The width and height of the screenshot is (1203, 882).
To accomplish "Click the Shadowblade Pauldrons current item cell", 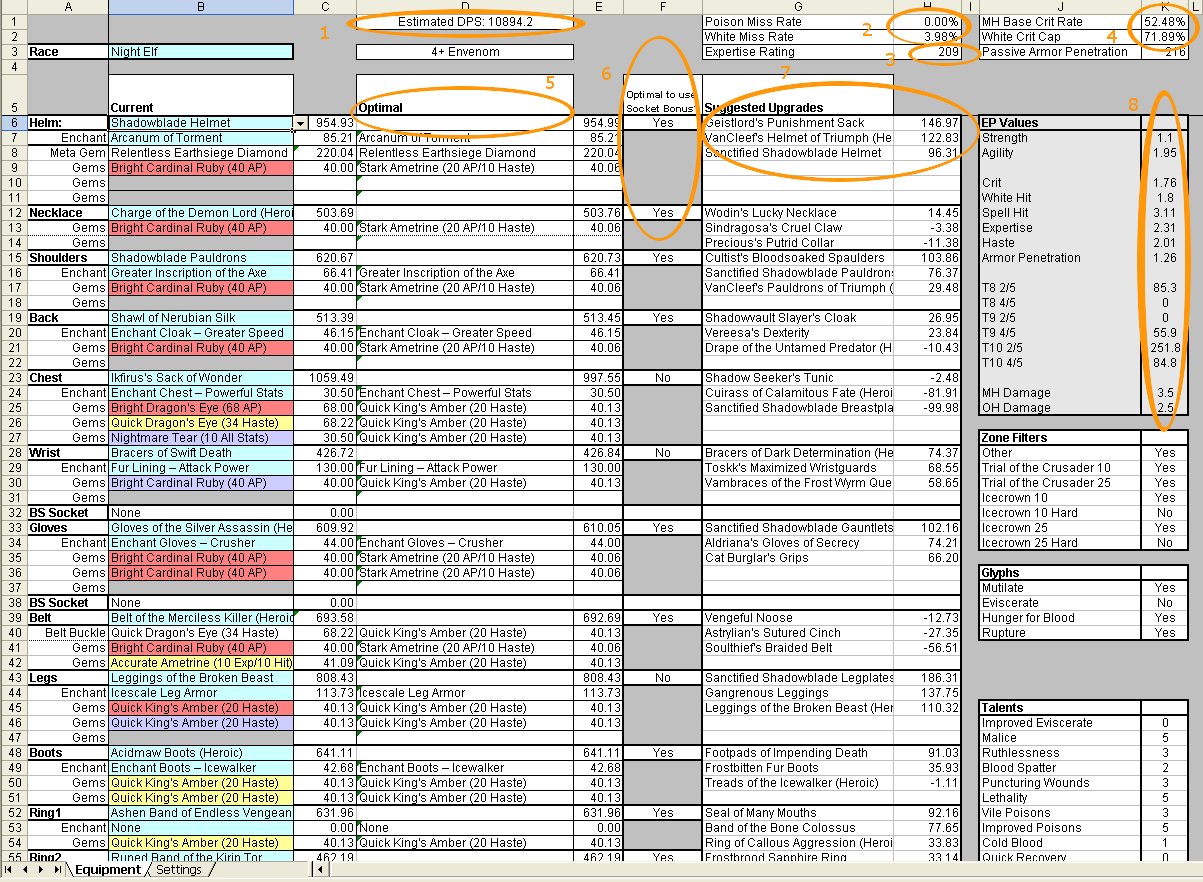I will pos(201,258).
